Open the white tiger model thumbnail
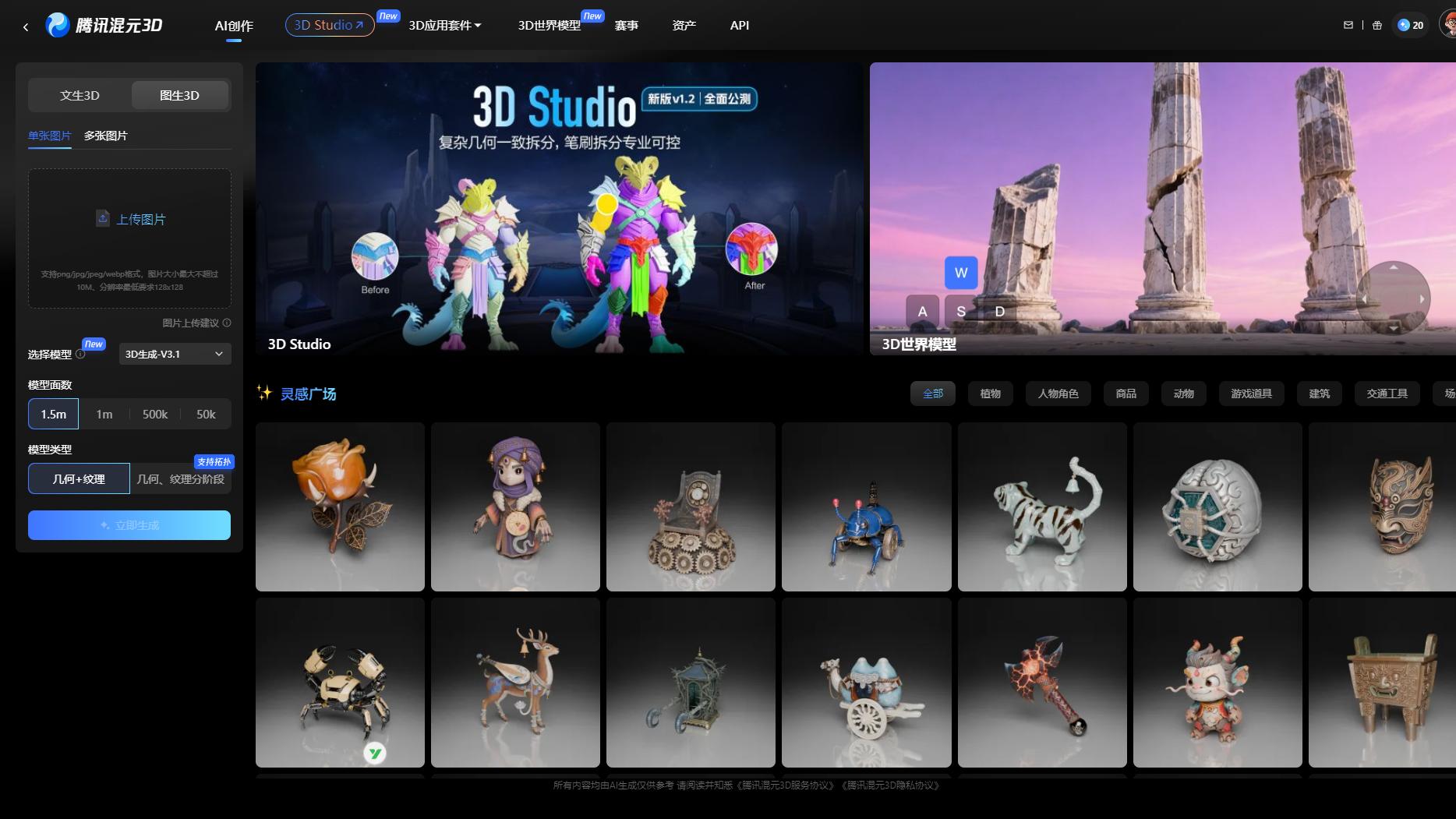The image size is (1456, 819). (x=1042, y=507)
